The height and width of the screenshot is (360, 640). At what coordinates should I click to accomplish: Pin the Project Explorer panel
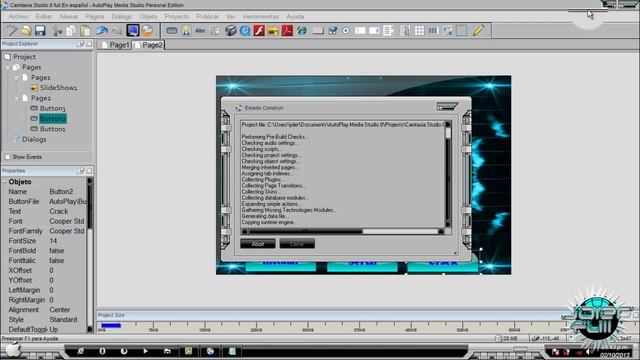click(x=81, y=44)
